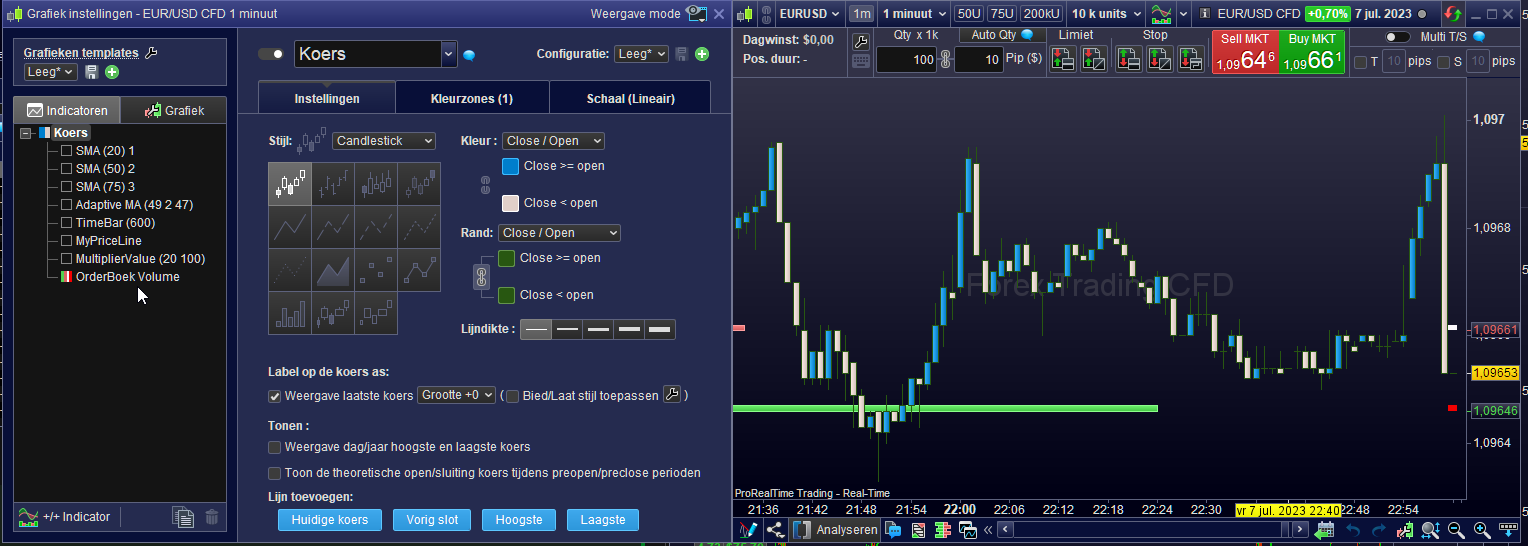
Task: Pick the pale Close < open fill swatch
Action: (510, 203)
